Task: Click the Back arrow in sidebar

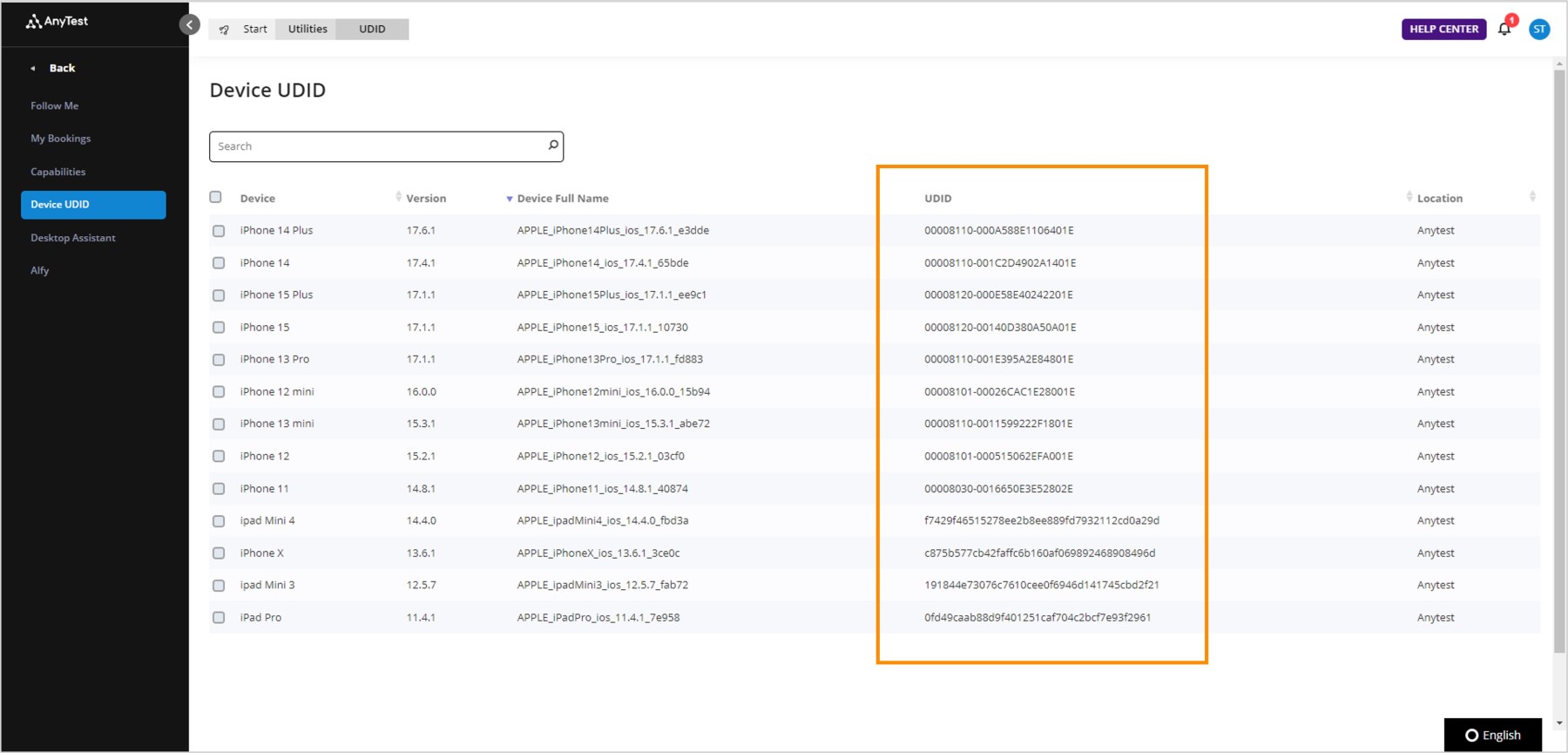Action: point(33,68)
